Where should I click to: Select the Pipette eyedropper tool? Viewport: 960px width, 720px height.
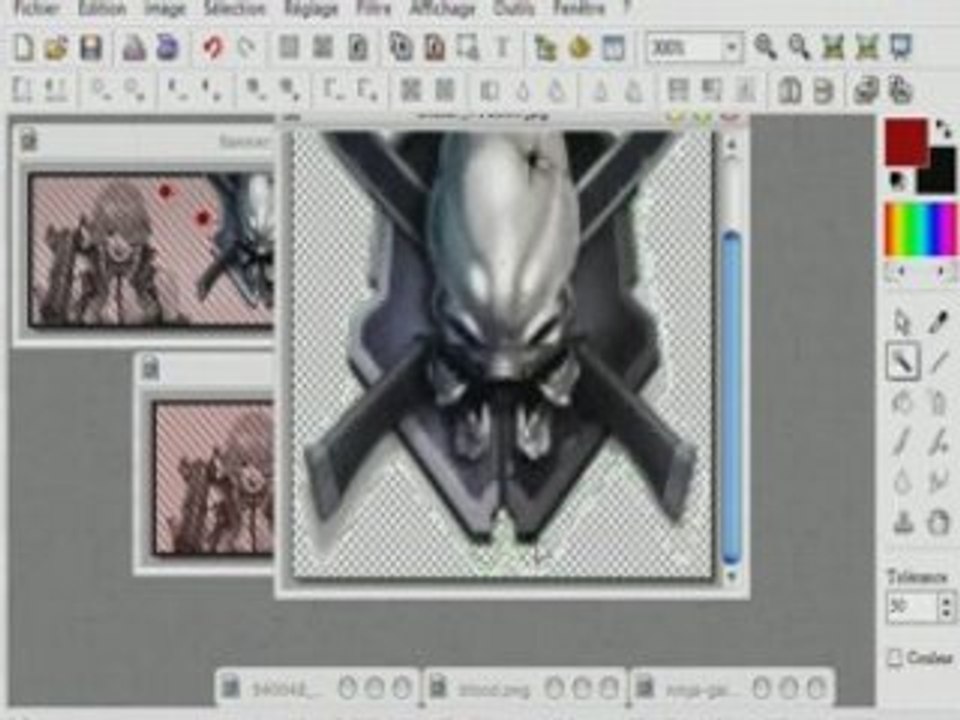point(937,322)
